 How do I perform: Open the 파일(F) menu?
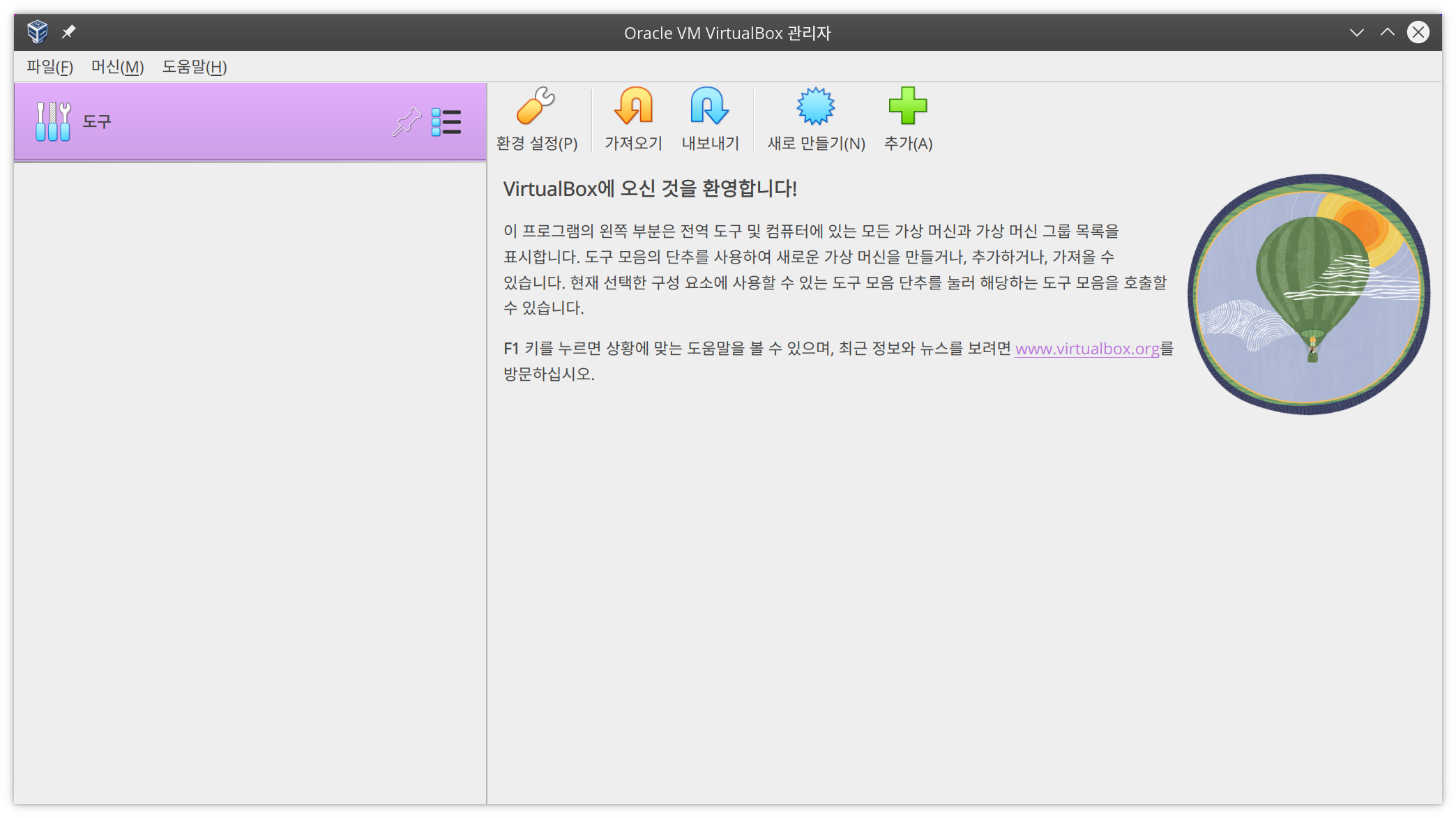pos(50,67)
